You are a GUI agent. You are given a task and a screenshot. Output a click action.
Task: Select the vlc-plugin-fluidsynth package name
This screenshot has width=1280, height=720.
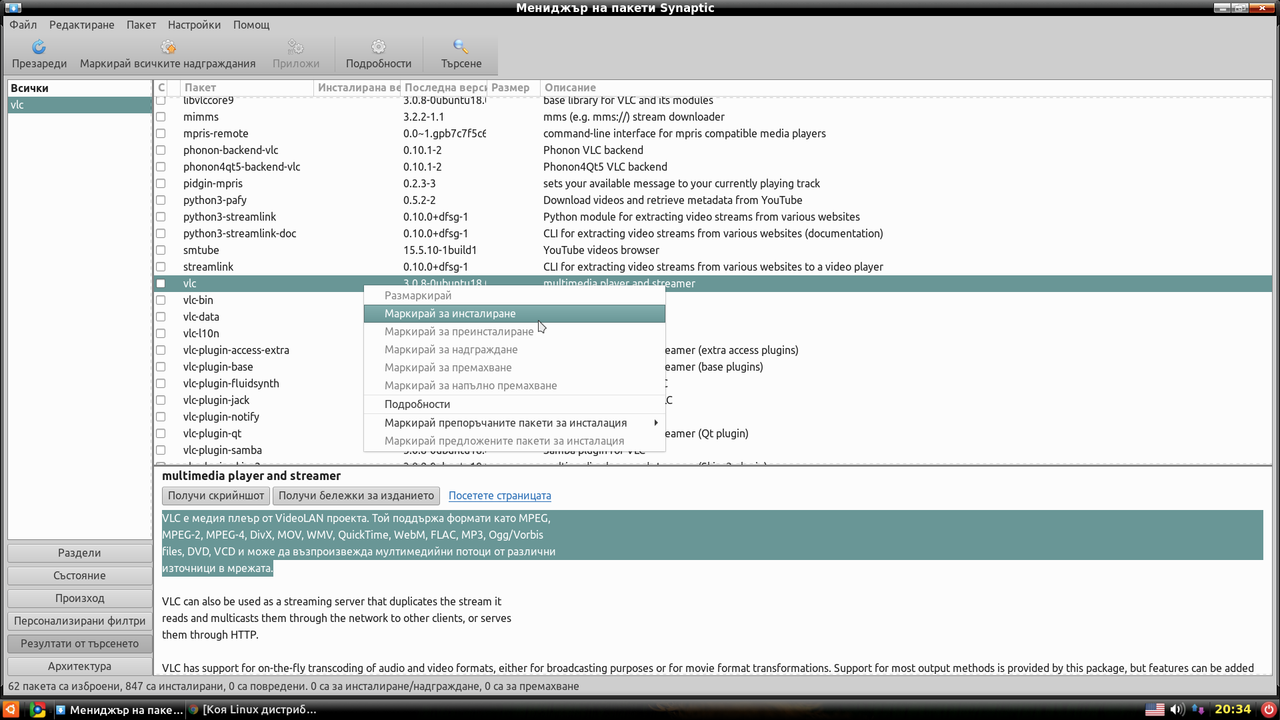[x=231, y=384]
